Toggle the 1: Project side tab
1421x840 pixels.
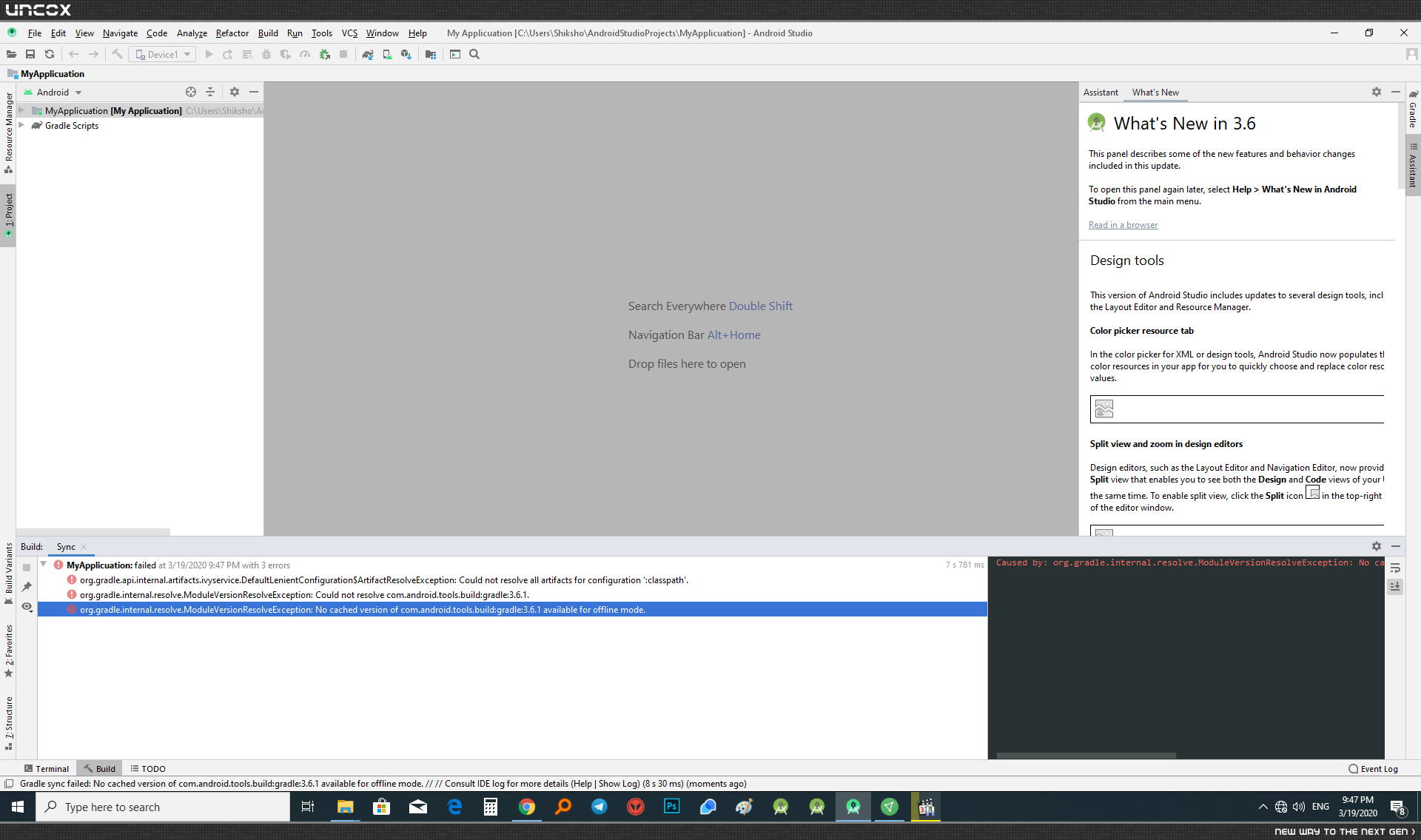pos(8,215)
